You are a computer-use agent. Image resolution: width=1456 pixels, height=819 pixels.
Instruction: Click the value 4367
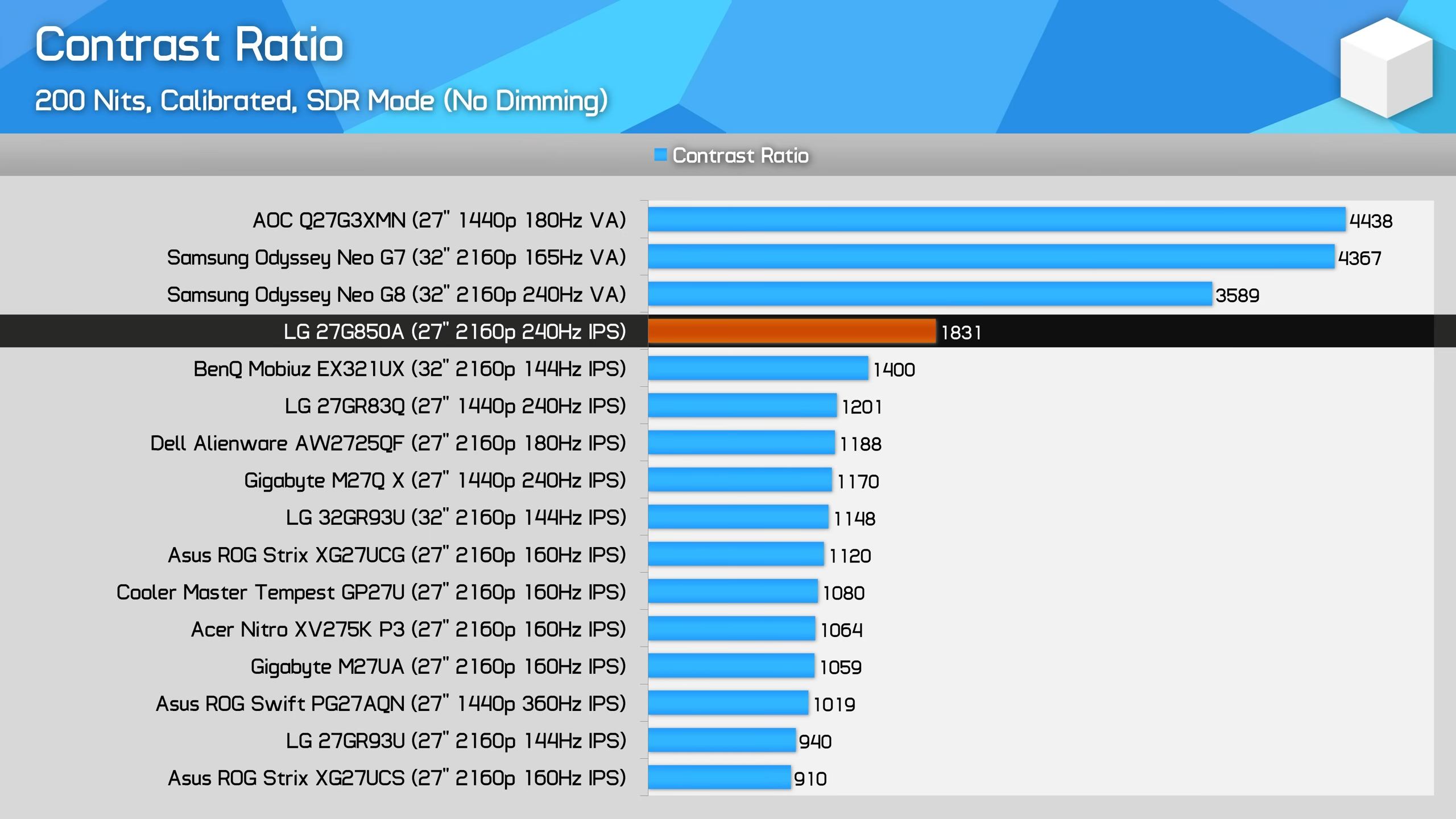tap(1359, 258)
